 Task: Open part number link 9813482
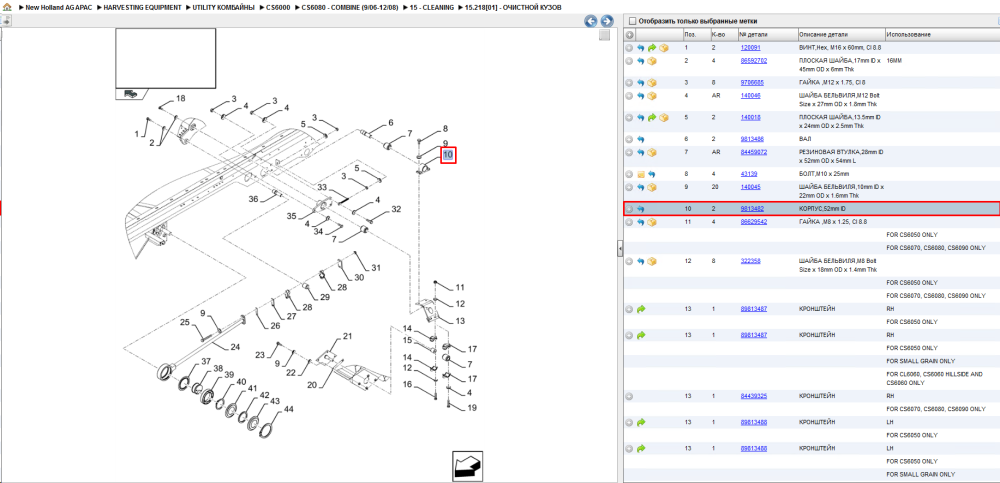[752, 209]
